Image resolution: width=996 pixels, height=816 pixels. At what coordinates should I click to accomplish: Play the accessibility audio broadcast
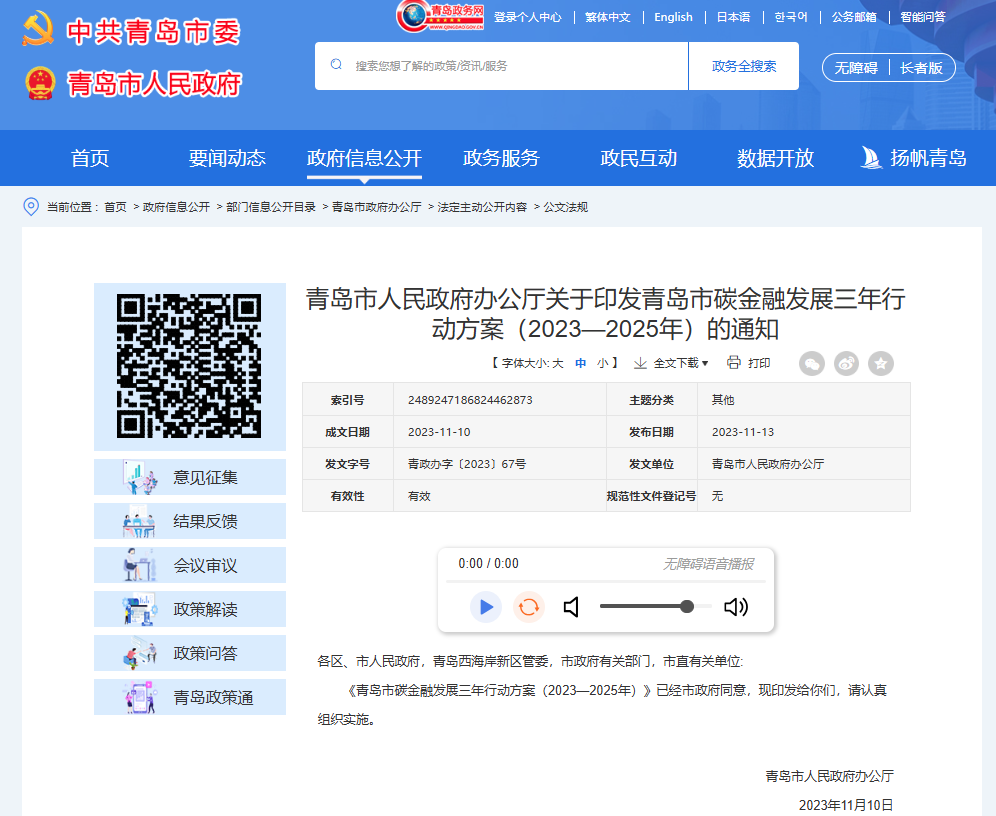(486, 607)
